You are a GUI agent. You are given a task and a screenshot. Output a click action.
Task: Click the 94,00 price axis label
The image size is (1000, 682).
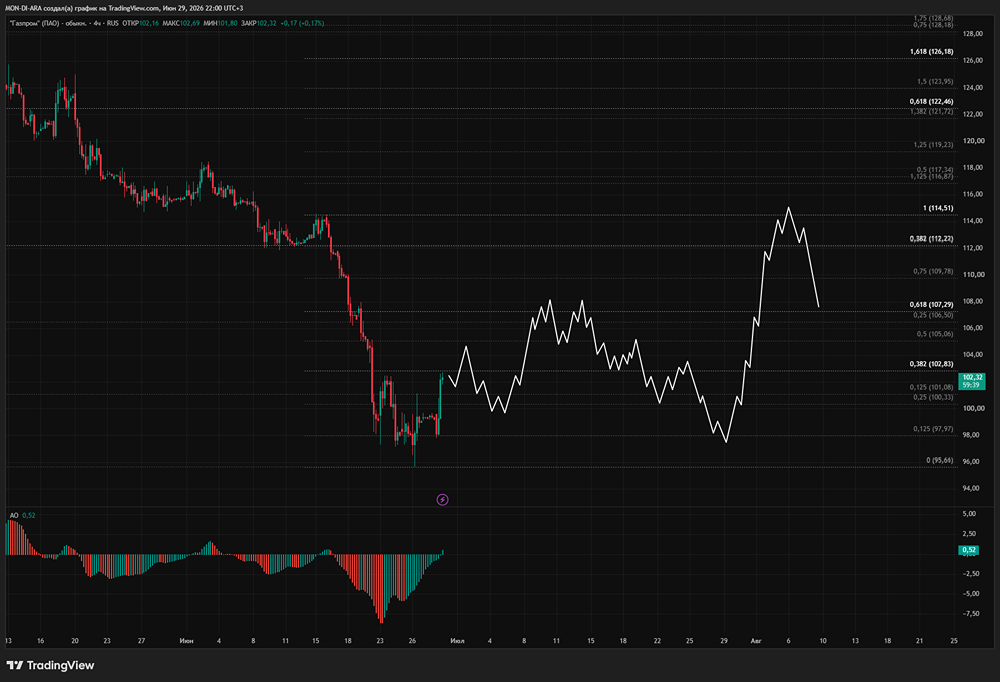tap(971, 488)
